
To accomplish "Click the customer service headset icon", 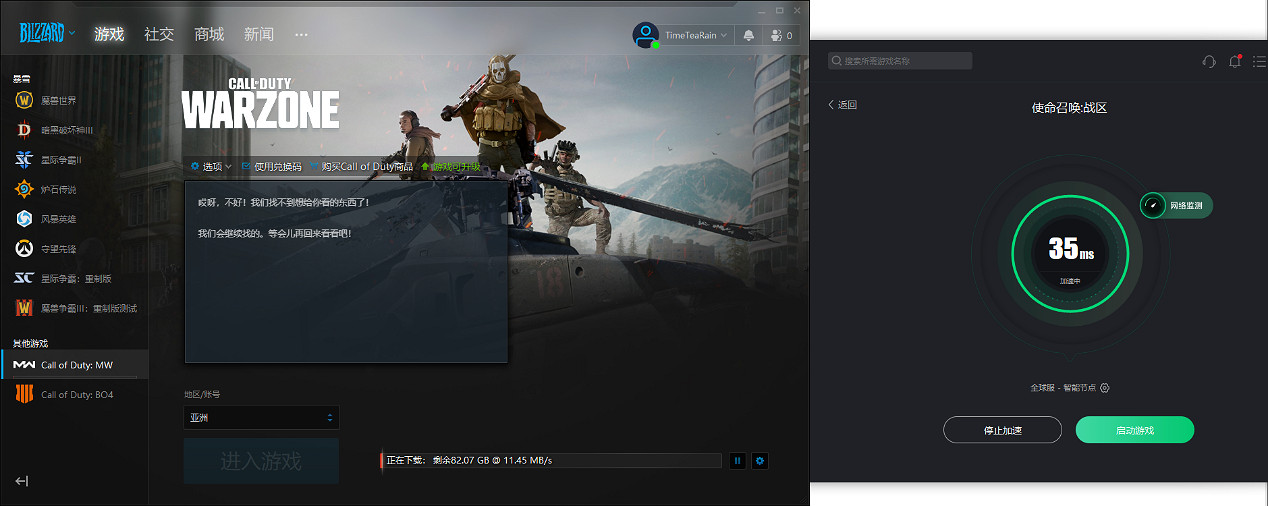I will pos(1209,62).
